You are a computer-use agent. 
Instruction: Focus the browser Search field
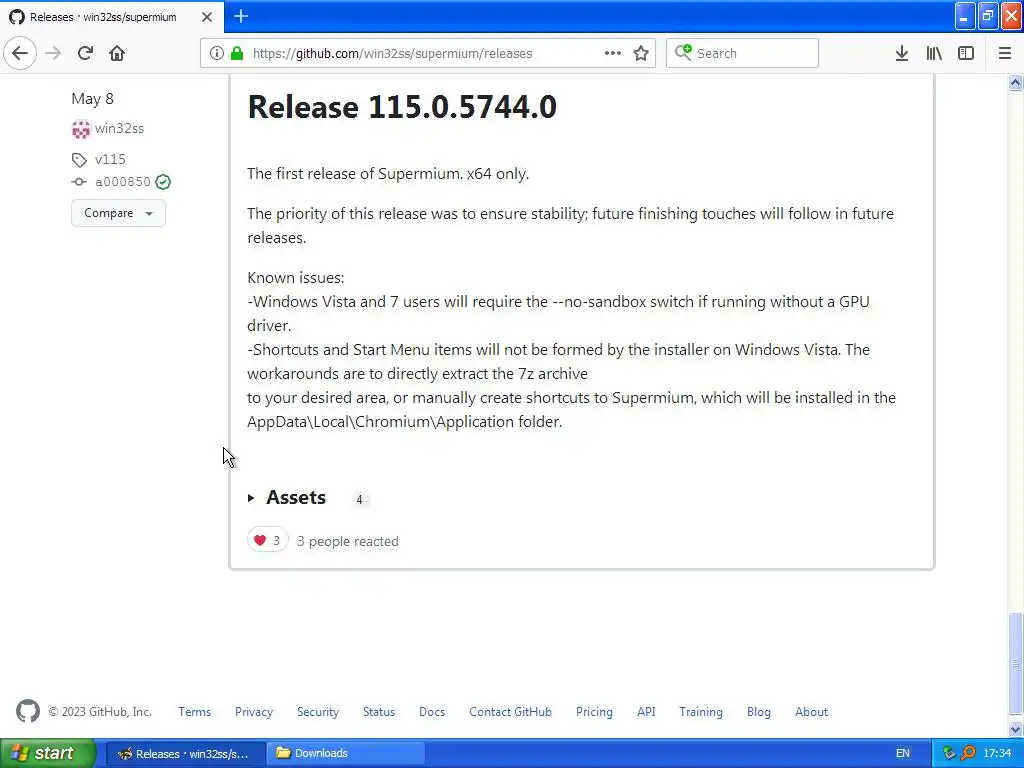742,53
